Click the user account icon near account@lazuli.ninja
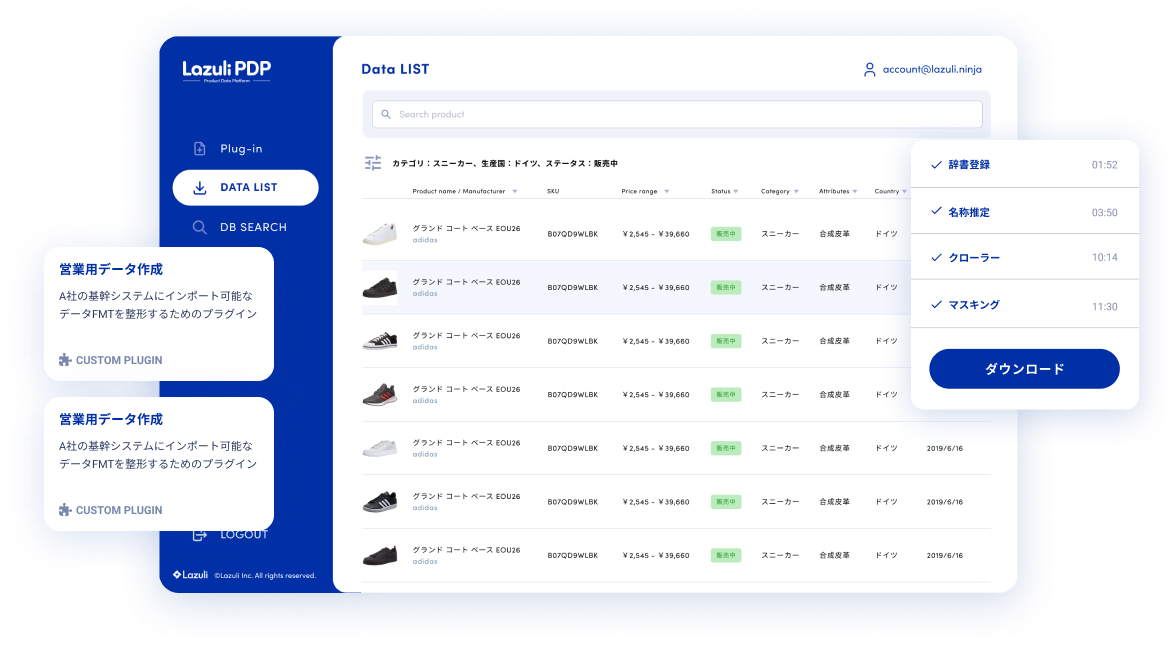1175x645 pixels. (869, 69)
